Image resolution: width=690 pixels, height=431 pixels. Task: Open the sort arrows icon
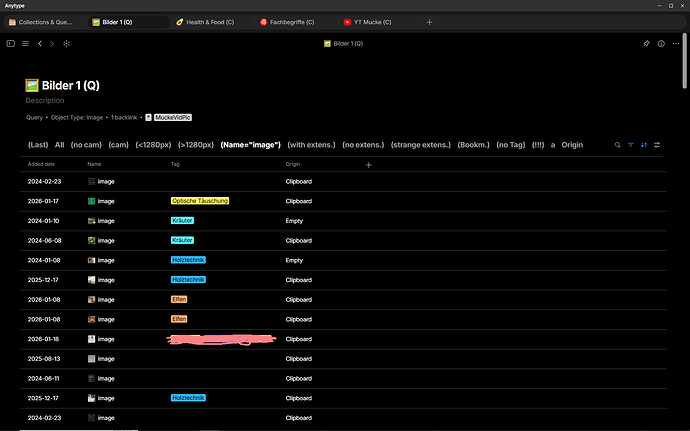pos(644,145)
